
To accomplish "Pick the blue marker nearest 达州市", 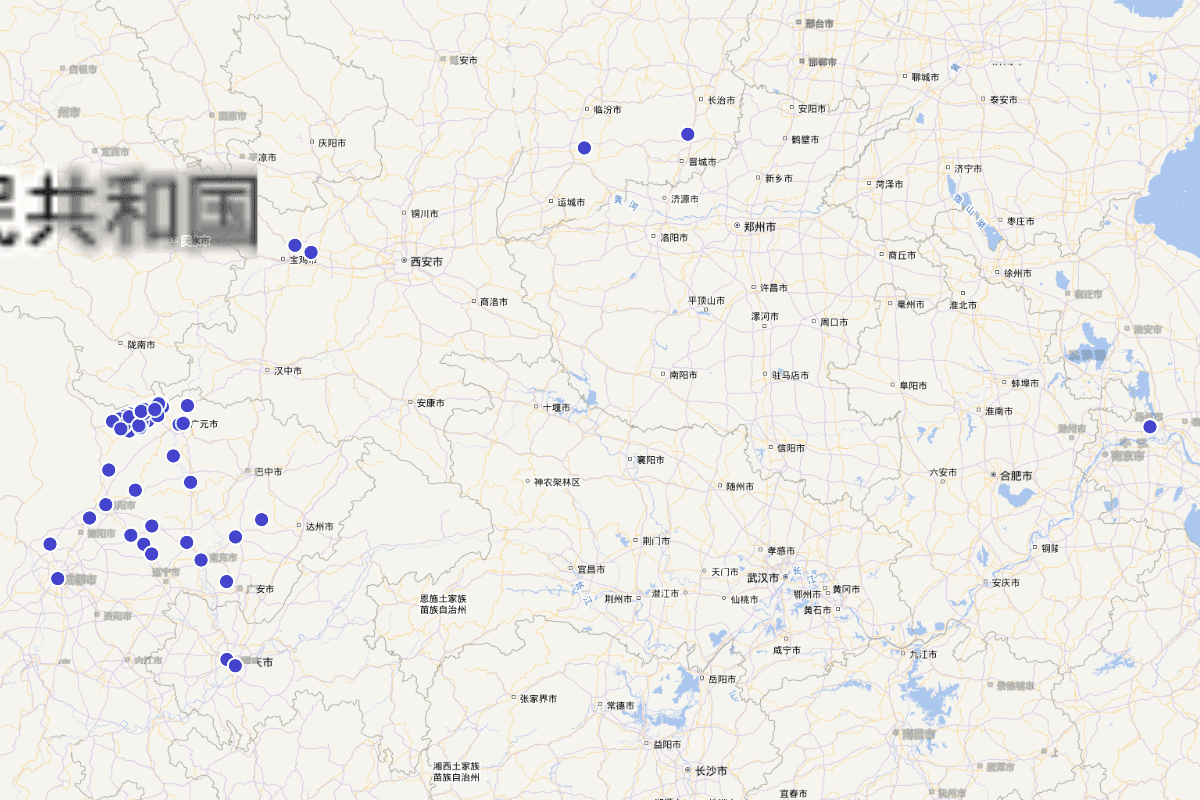I will (x=262, y=519).
